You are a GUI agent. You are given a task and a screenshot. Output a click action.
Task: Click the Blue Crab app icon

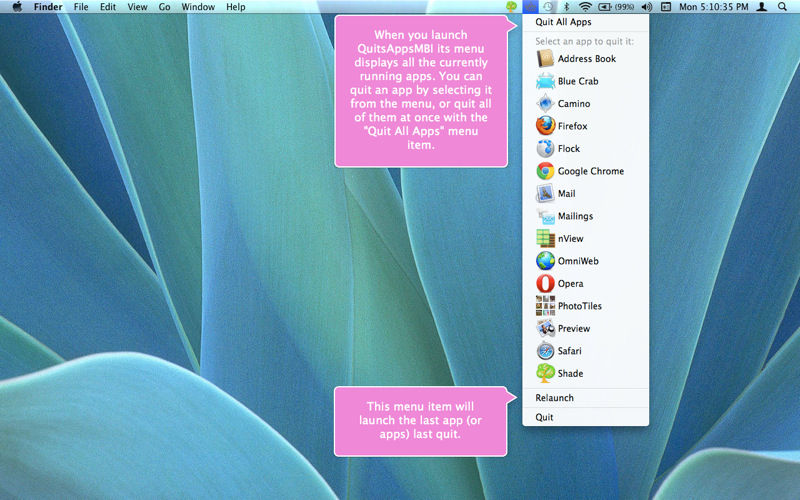[545, 81]
